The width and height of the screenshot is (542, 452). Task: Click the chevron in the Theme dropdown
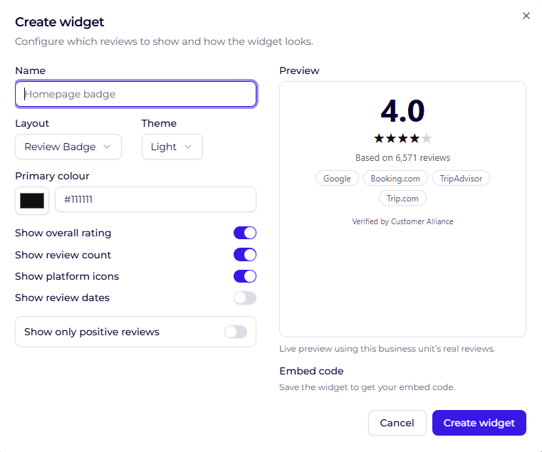(x=188, y=147)
